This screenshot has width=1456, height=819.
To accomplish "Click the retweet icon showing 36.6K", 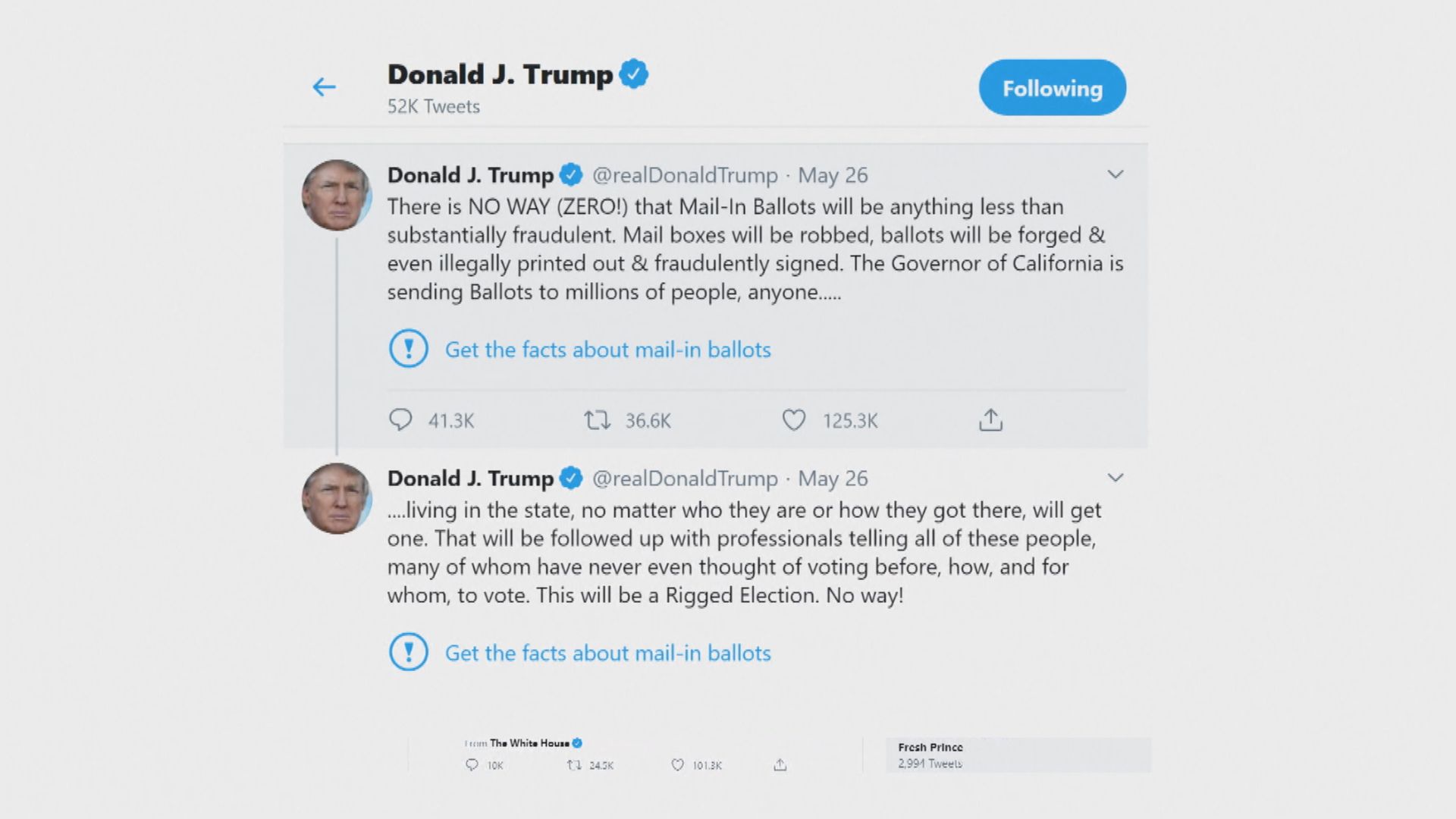I will [598, 419].
